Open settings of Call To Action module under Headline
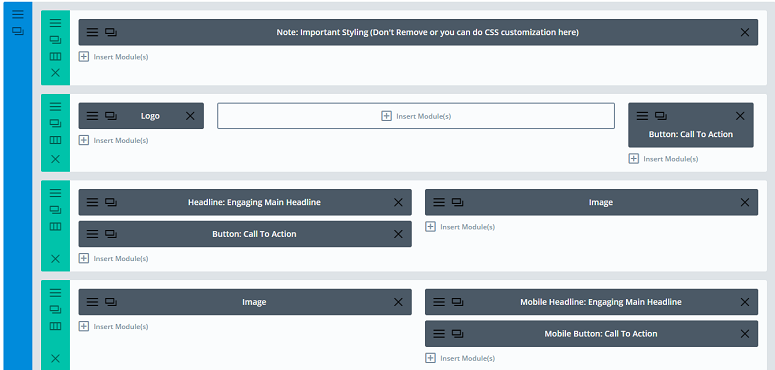This screenshot has width=775, height=370. 92,234
